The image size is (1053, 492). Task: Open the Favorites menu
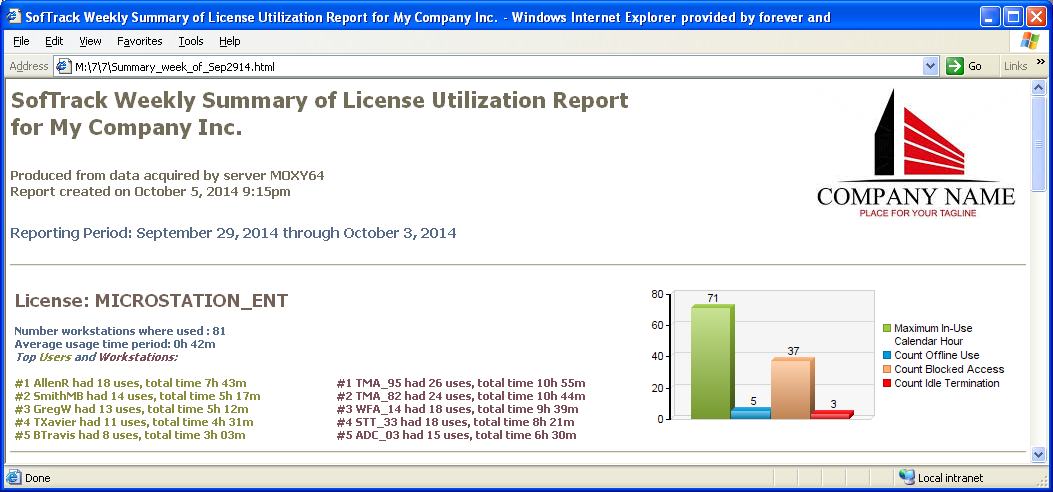(140, 41)
